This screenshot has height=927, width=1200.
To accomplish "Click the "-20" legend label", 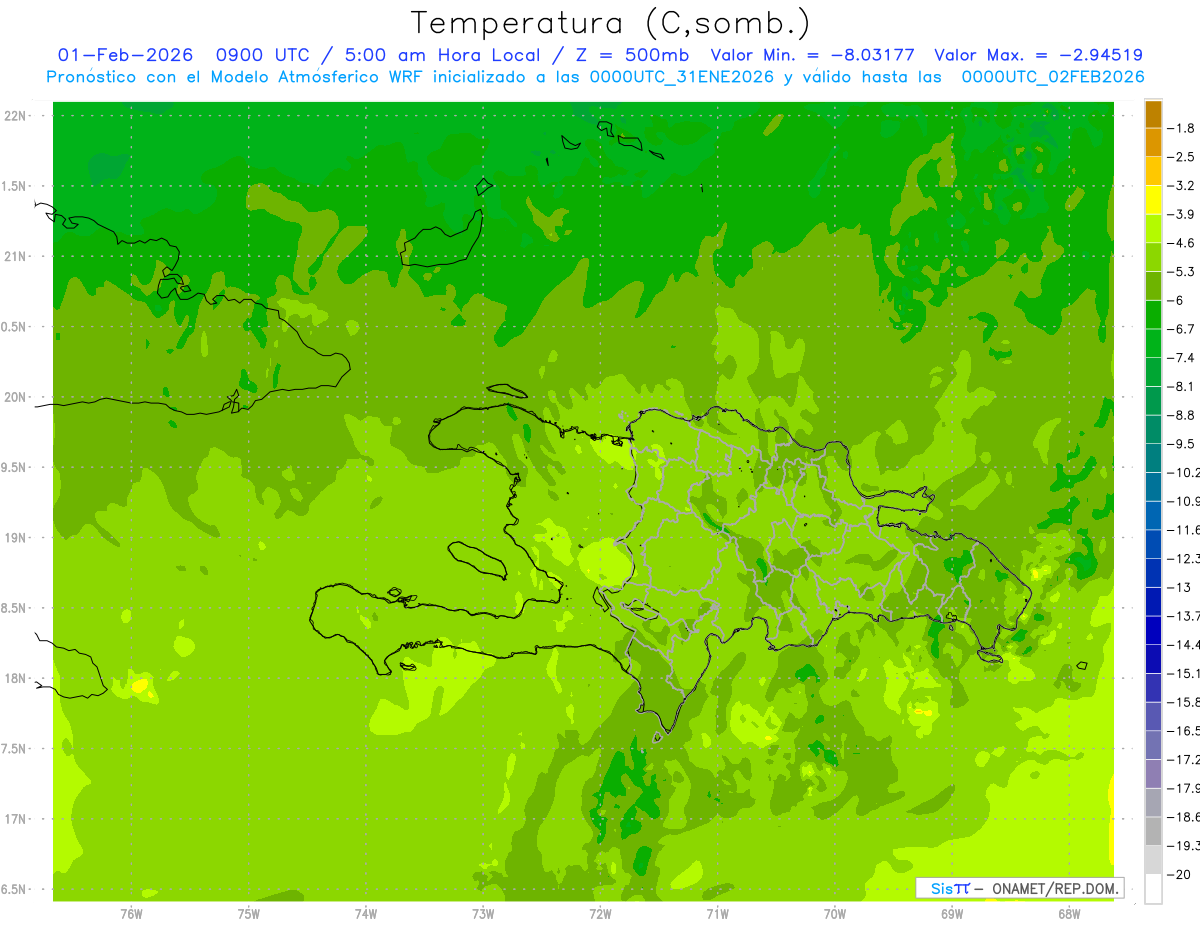I will [1179, 875].
